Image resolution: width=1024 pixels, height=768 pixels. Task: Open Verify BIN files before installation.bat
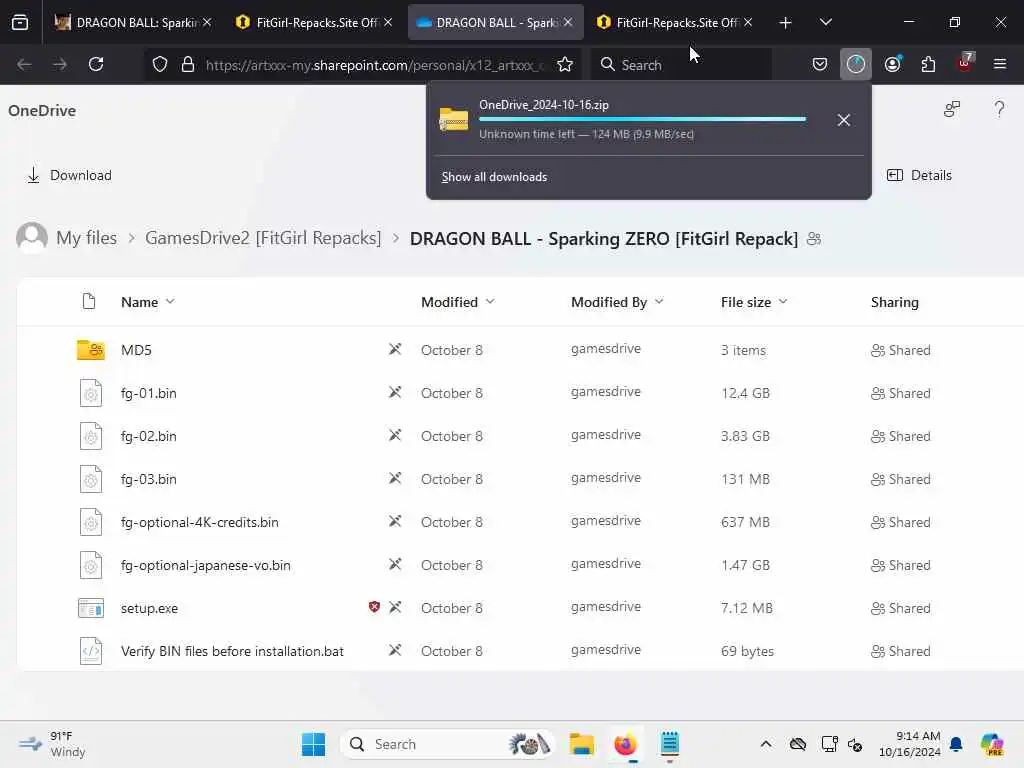[232, 651]
